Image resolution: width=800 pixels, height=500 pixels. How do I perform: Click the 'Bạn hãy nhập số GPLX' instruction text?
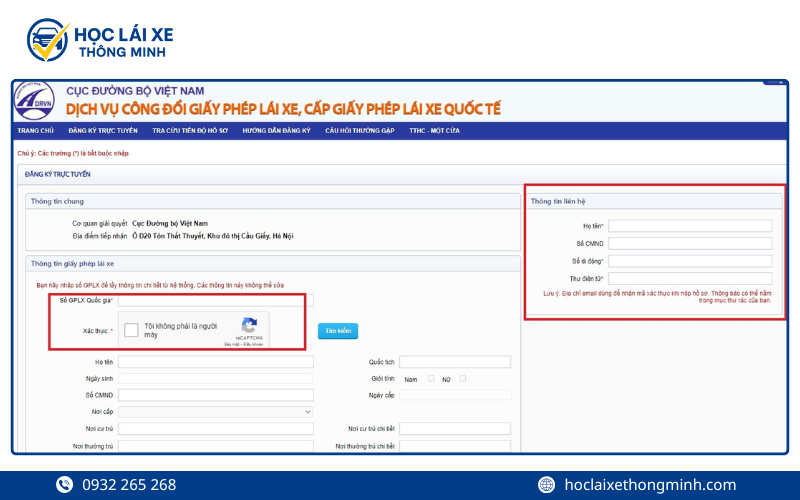160,285
